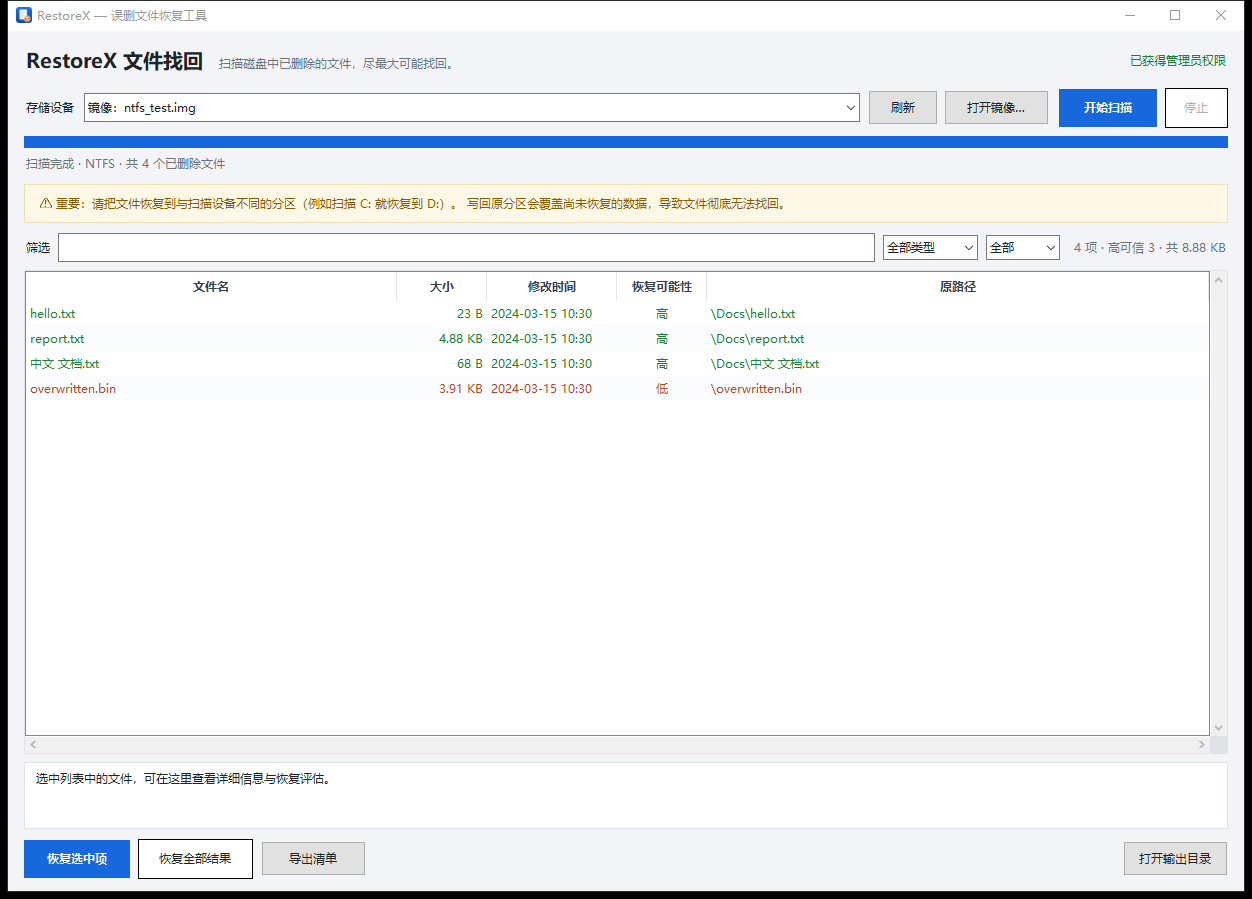Start scanning with 开始扫描 button

point(1108,108)
